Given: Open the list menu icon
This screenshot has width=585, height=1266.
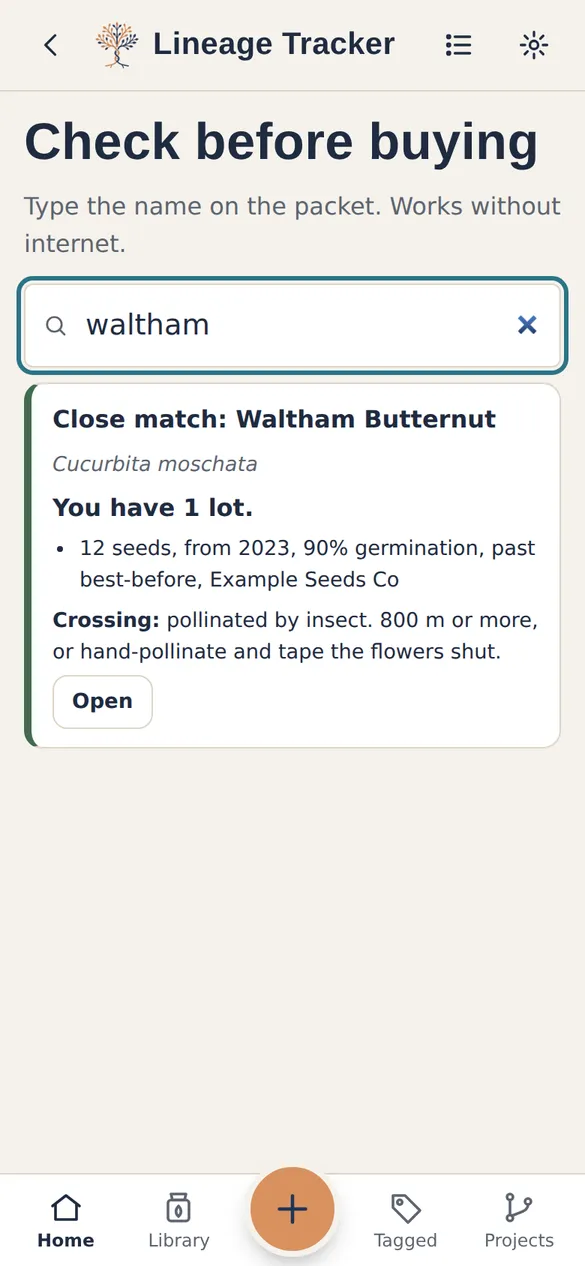Looking at the screenshot, I should click(x=459, y=45).
